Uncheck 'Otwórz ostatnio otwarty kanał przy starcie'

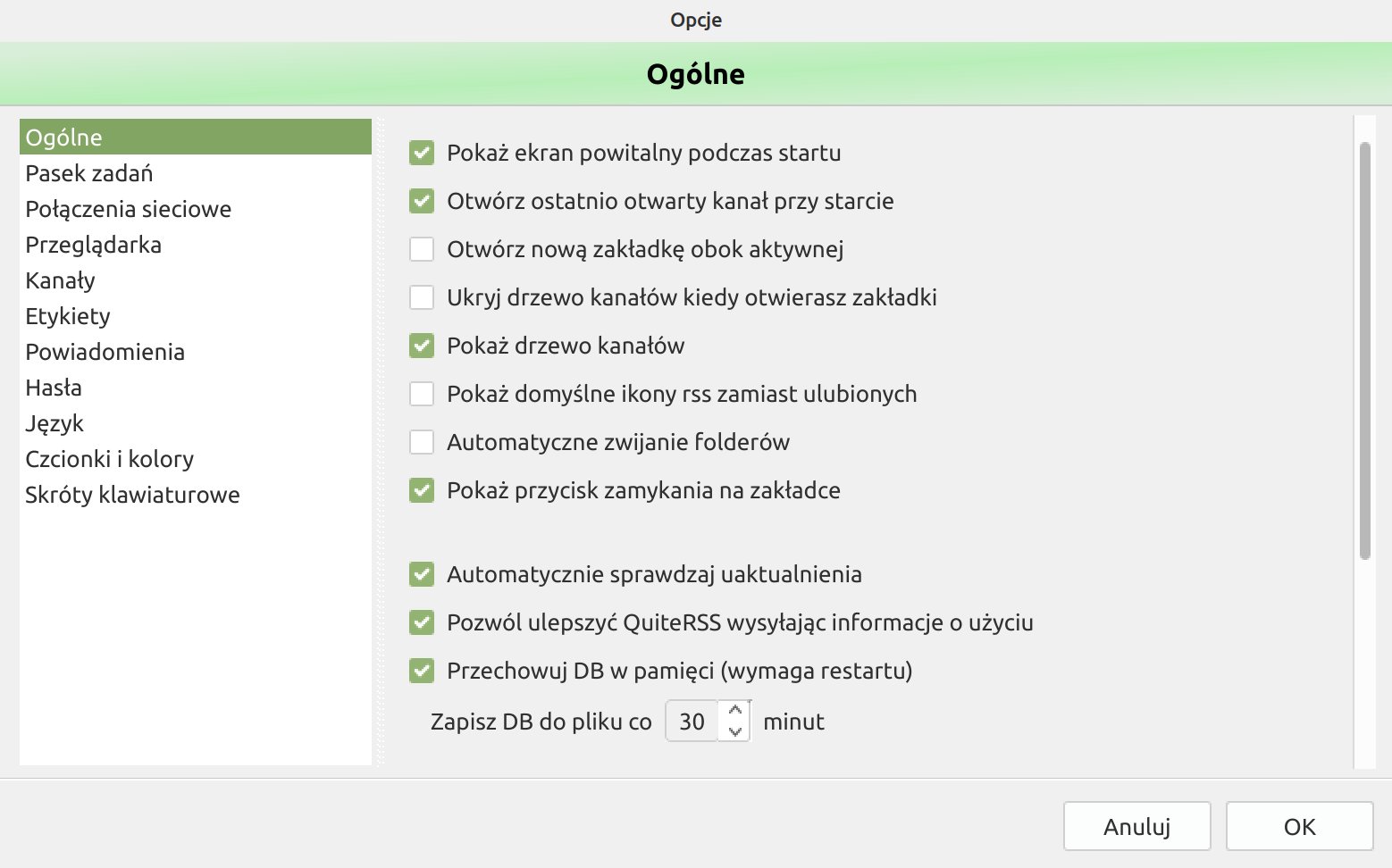[422, 201]
